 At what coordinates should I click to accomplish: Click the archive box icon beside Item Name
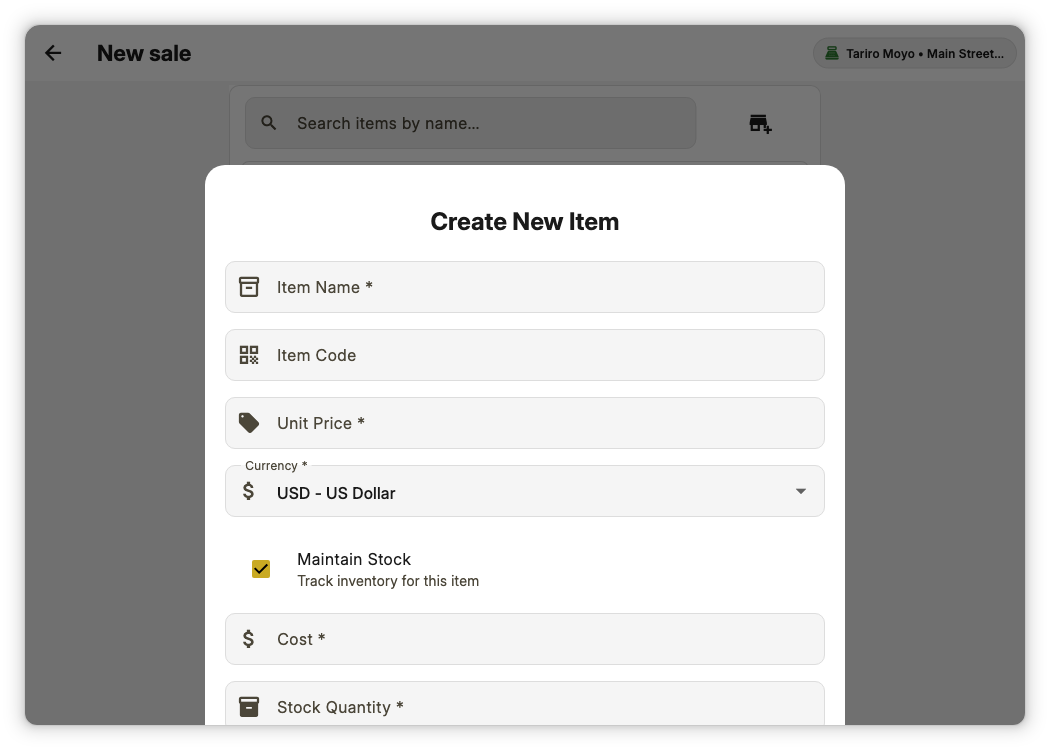click(x=249, y=287)
